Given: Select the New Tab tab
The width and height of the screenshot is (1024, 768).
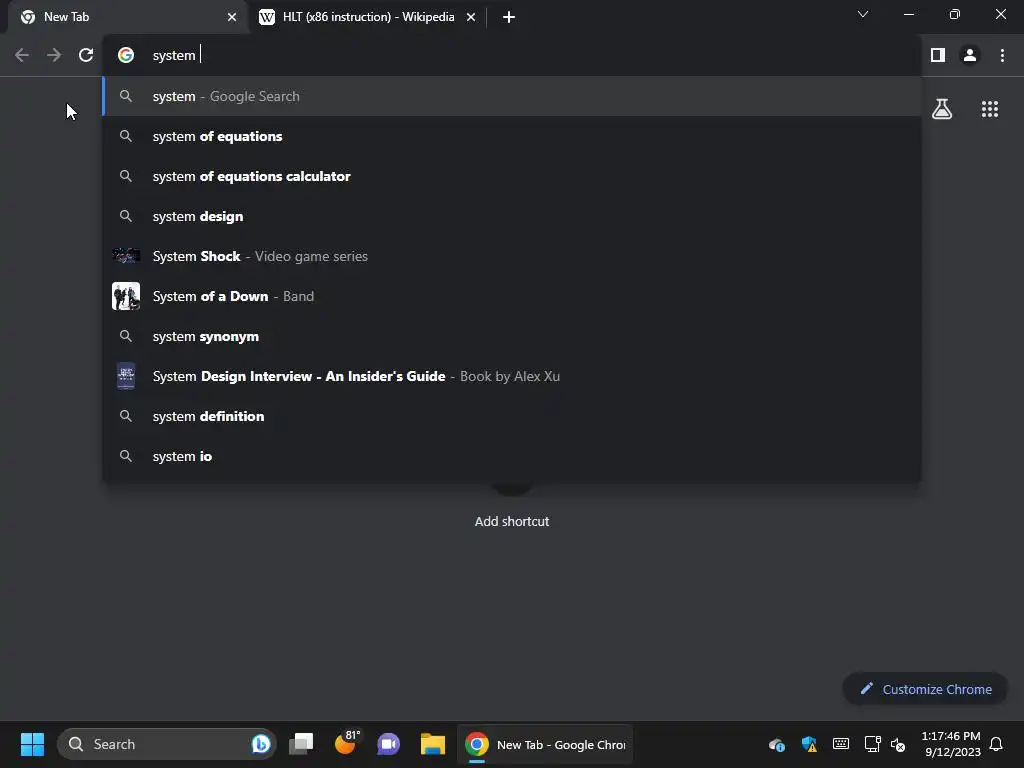Looking at the screenshot, I should (x=128, y=17).
